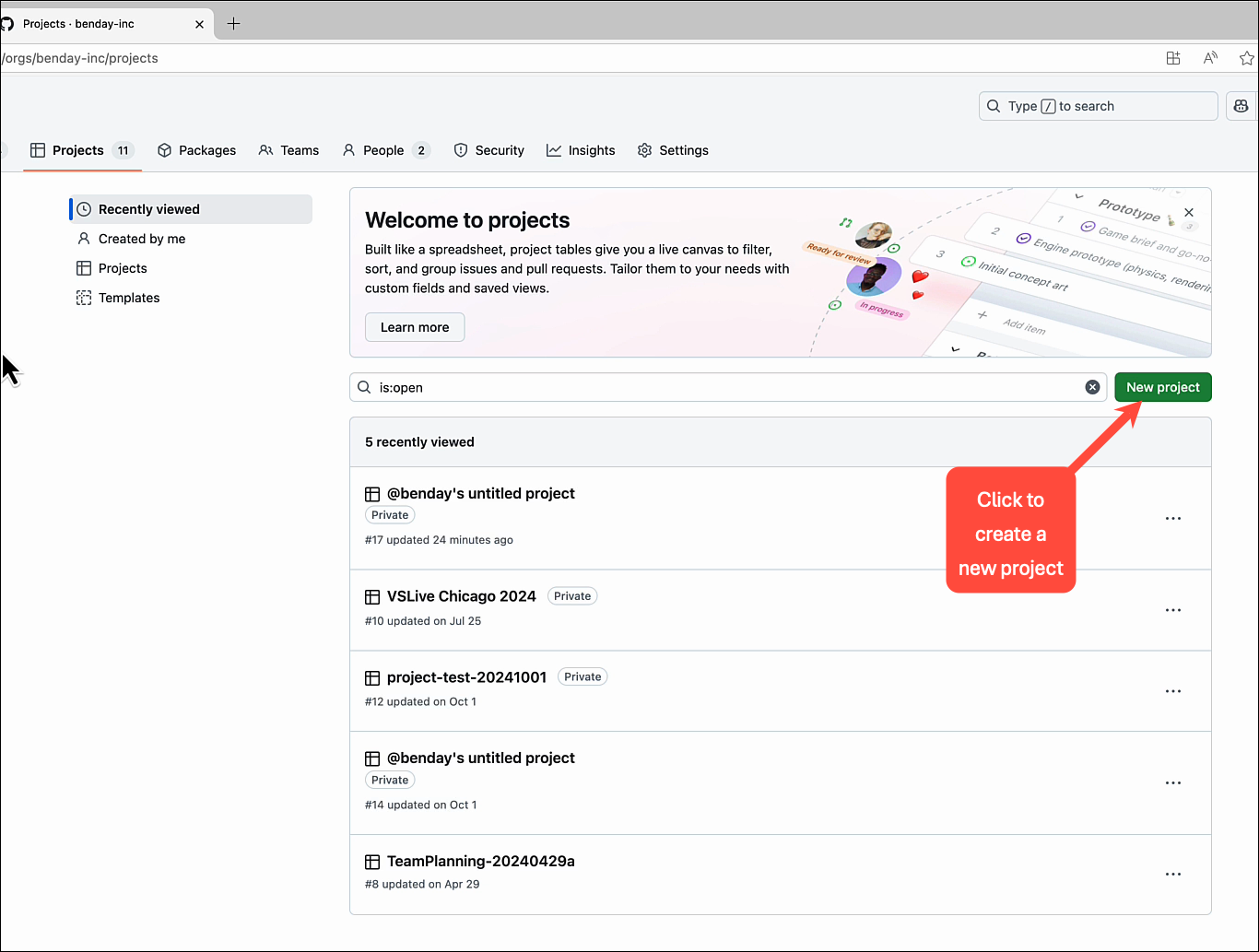Close the Projects · benday-inc browser tab

click(x=199, y=24)
